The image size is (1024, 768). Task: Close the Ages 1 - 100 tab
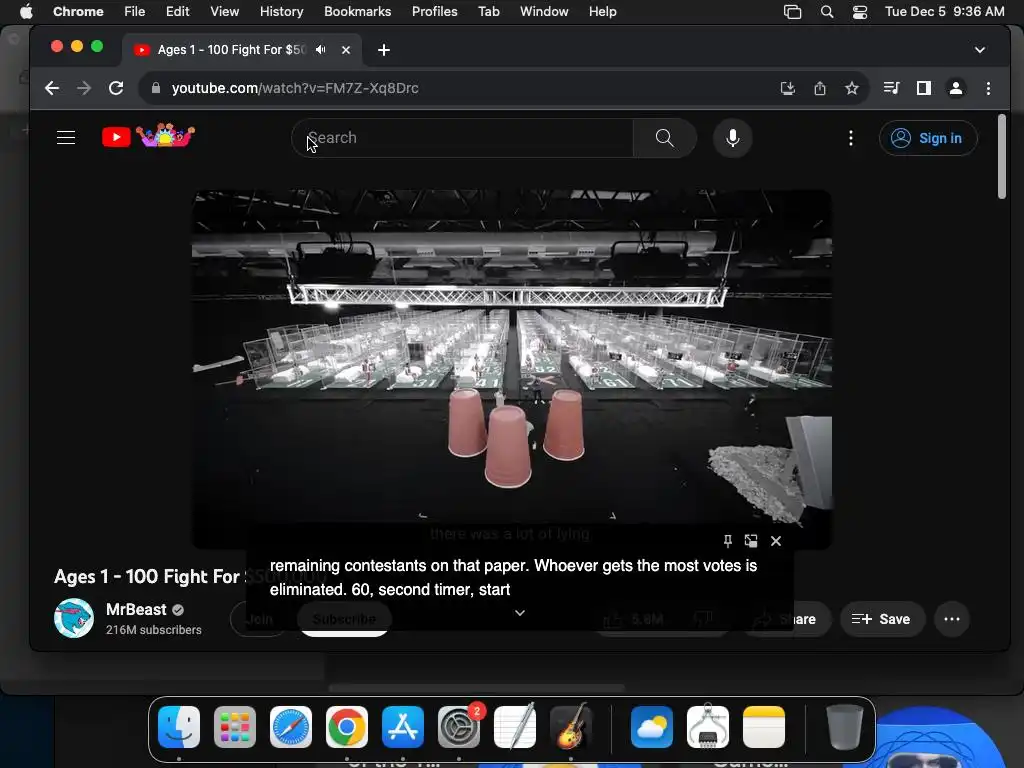345,50
